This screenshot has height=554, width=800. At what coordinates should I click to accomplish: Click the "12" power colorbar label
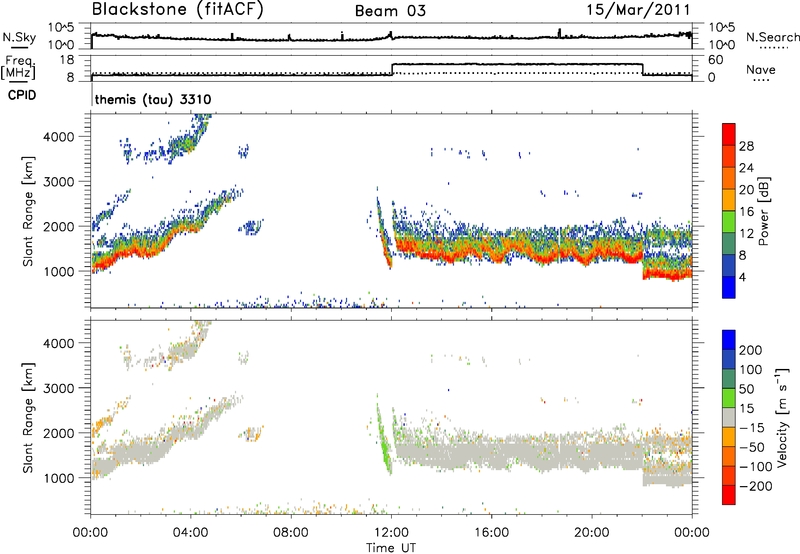746,234
